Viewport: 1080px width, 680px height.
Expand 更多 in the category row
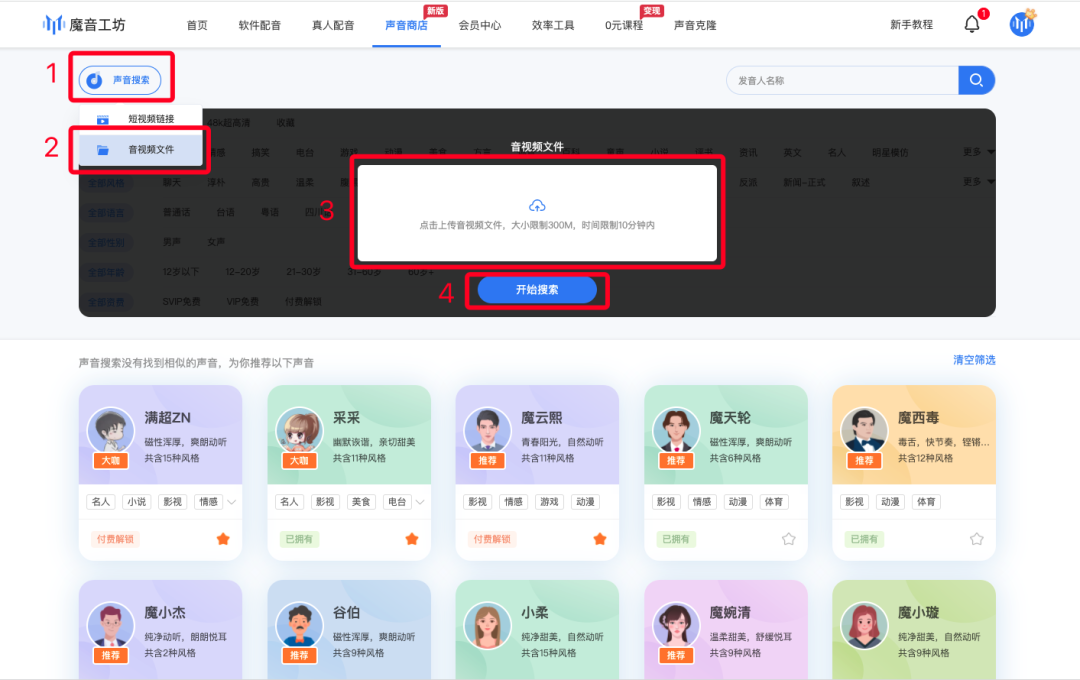(x=979, y=152)
